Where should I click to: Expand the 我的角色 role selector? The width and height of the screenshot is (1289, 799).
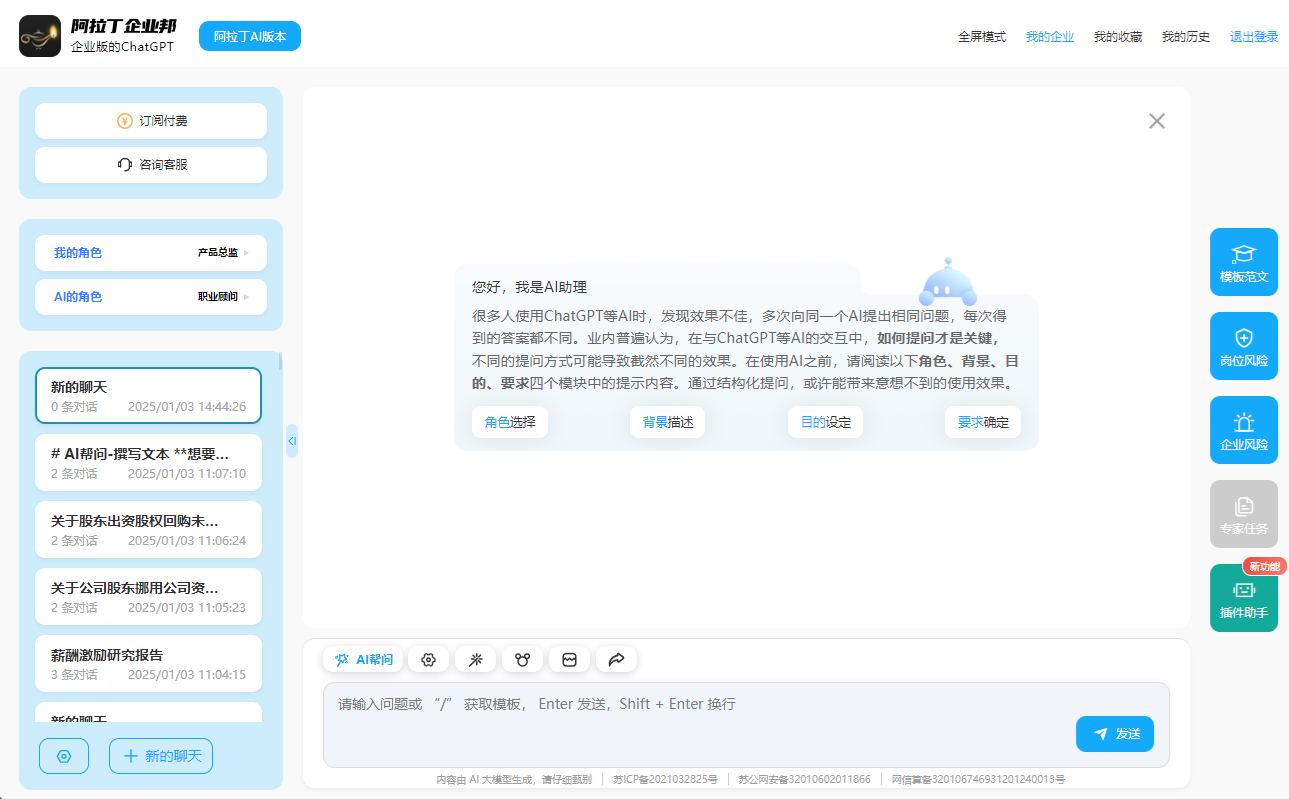pos(151,253)
